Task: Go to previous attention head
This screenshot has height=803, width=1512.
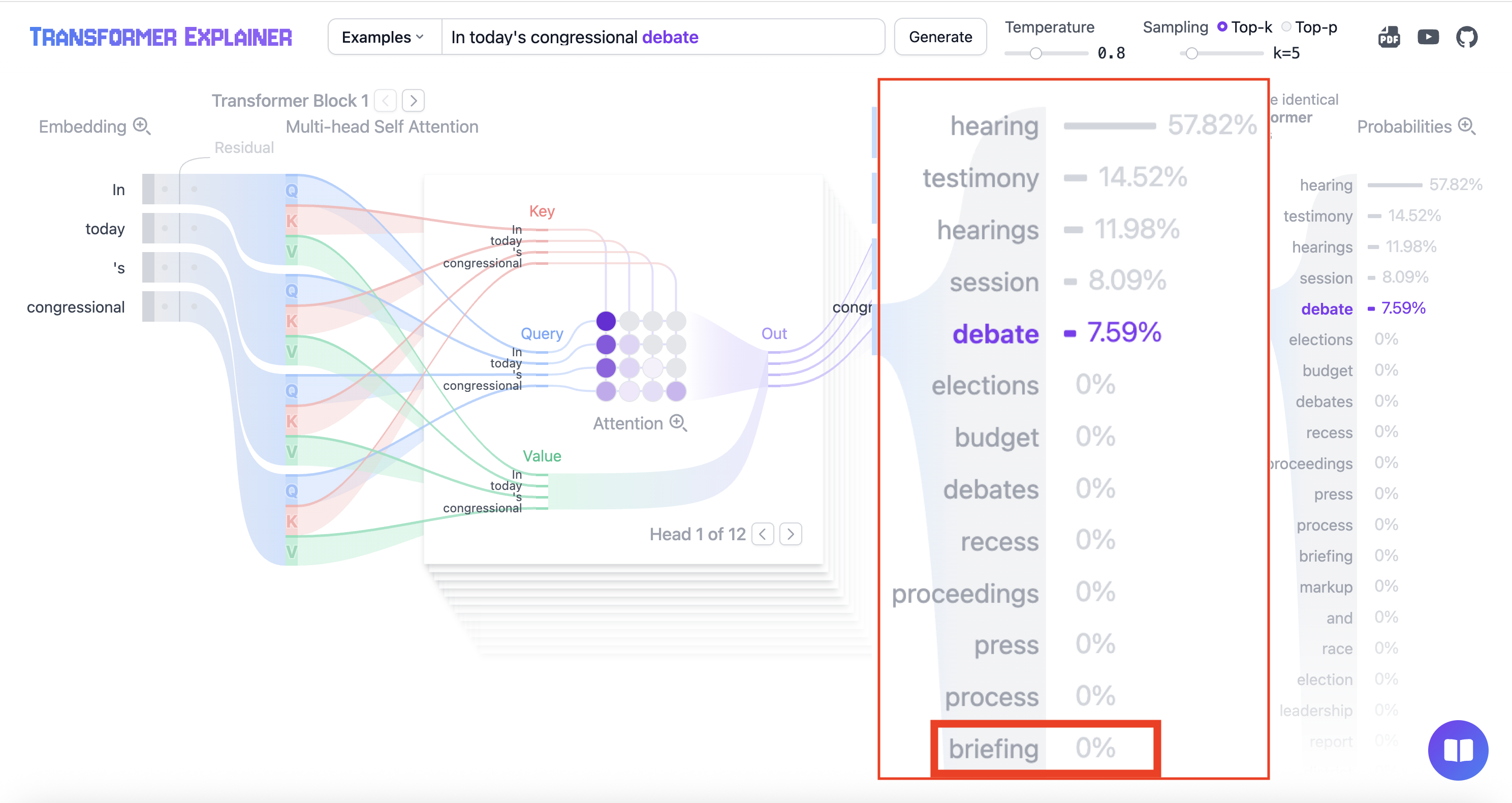Action: (763, 534)
